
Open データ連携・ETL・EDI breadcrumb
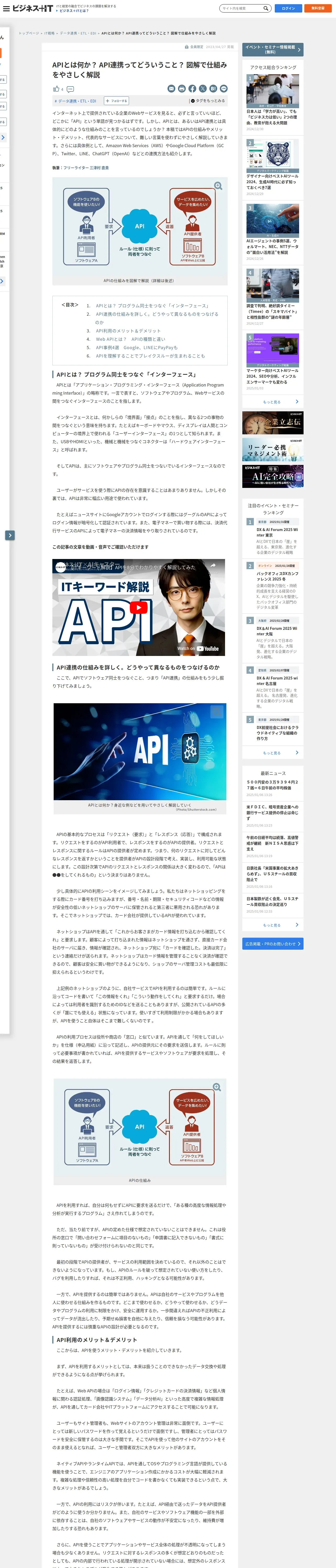(78, 33)
